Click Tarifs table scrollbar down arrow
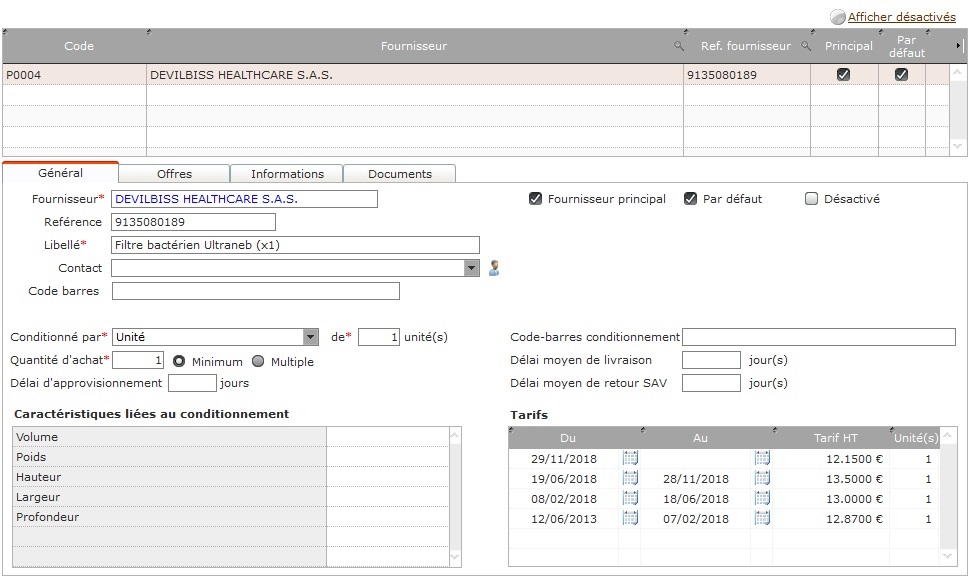 click(x=947, y=557)
